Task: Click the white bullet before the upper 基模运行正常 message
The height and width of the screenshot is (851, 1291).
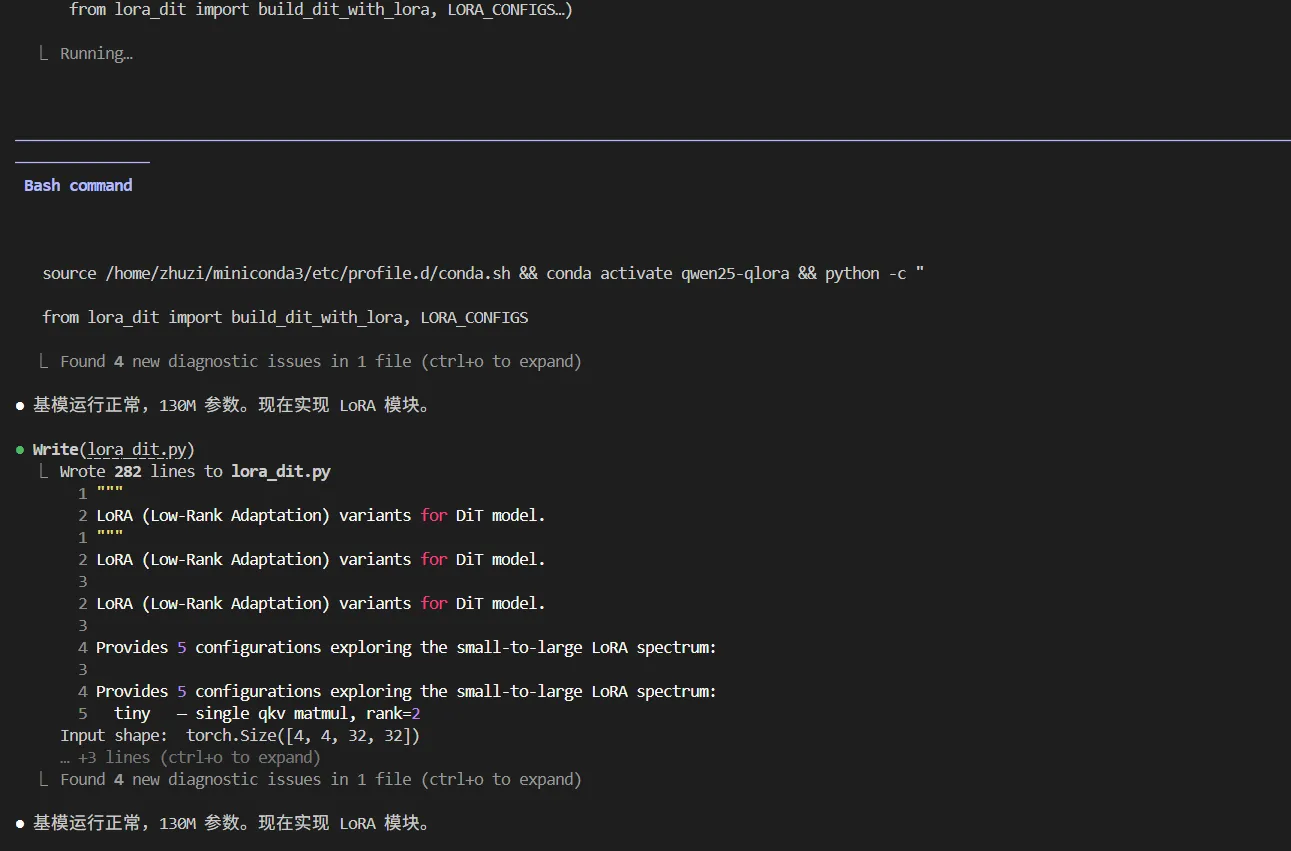Action: pyautogui.click(x=20, y=406)
